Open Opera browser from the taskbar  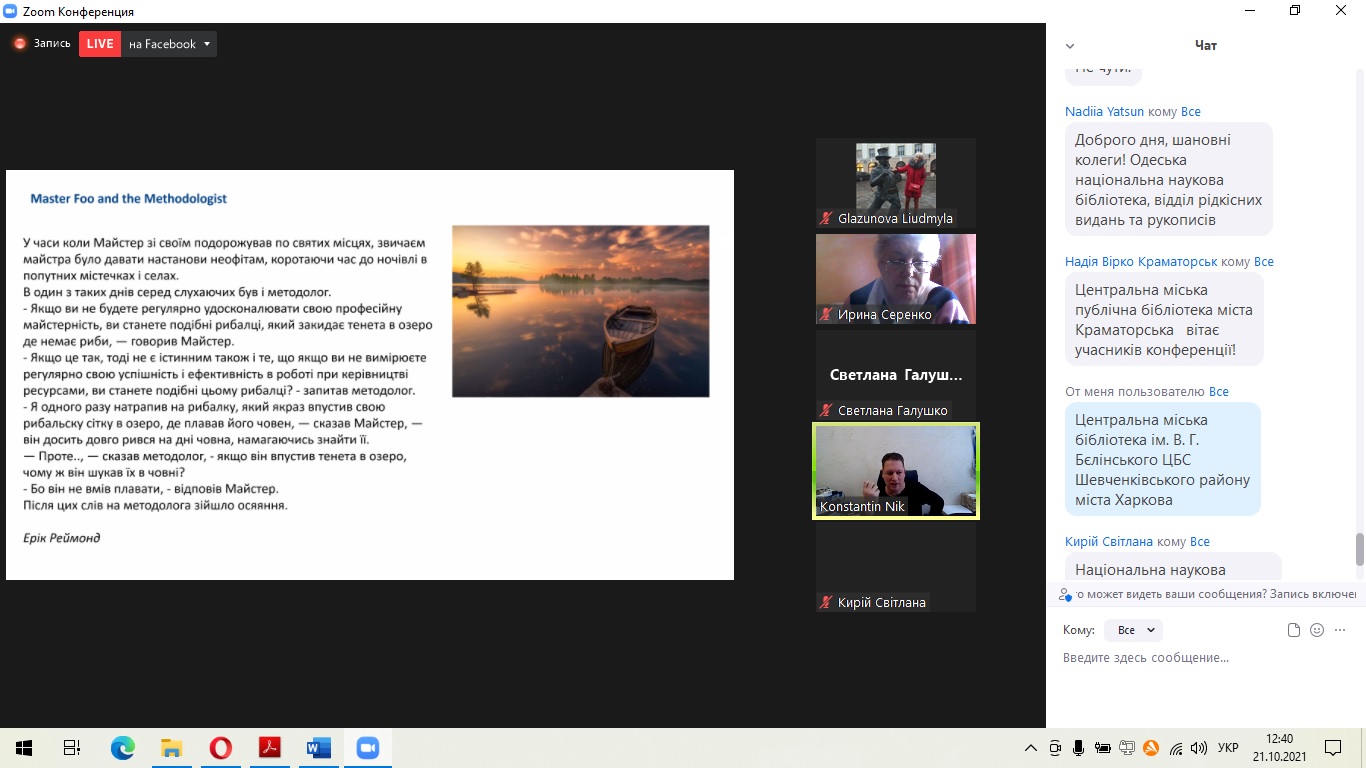pos(221,747)
